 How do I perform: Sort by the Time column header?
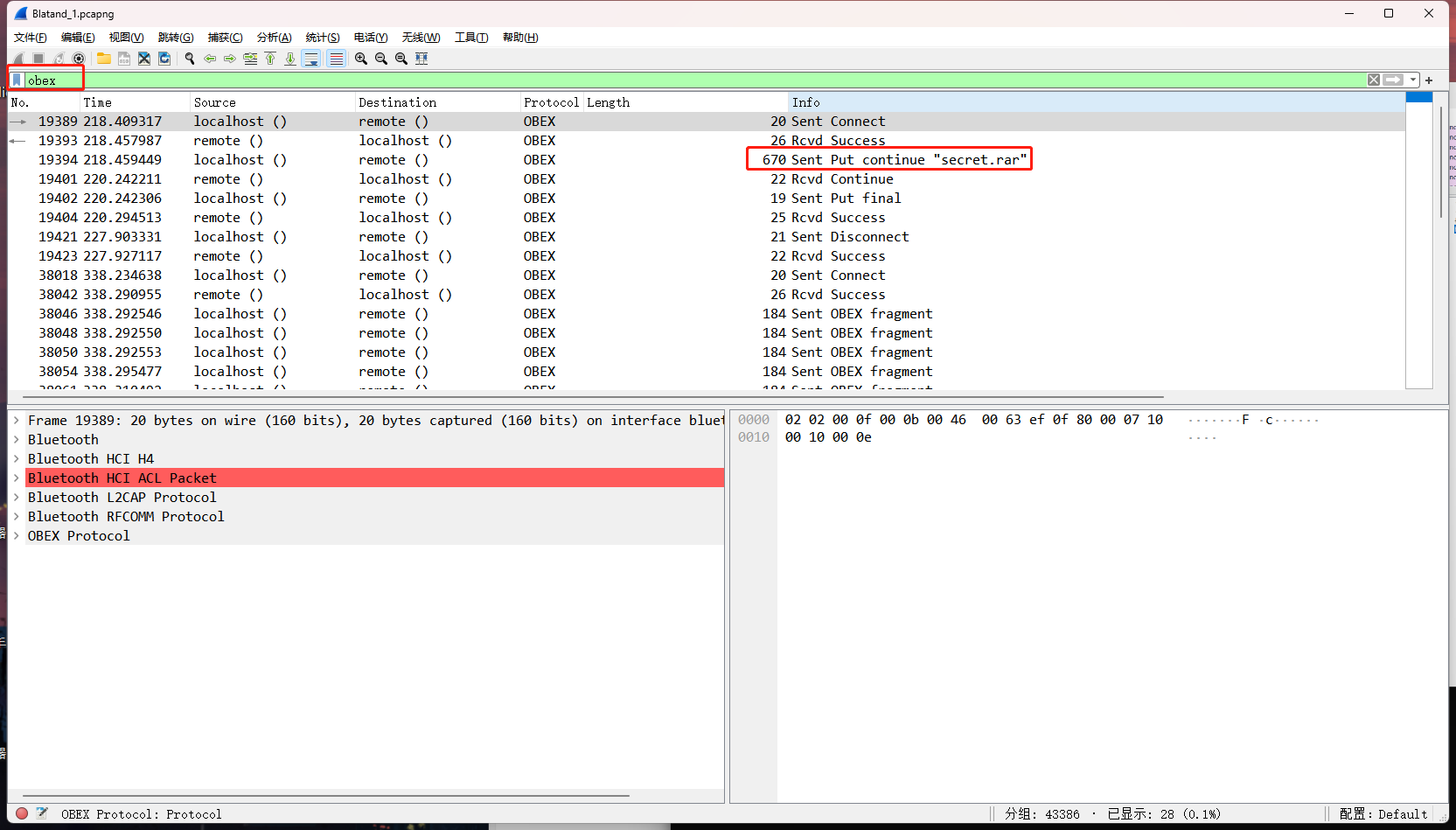135,102
